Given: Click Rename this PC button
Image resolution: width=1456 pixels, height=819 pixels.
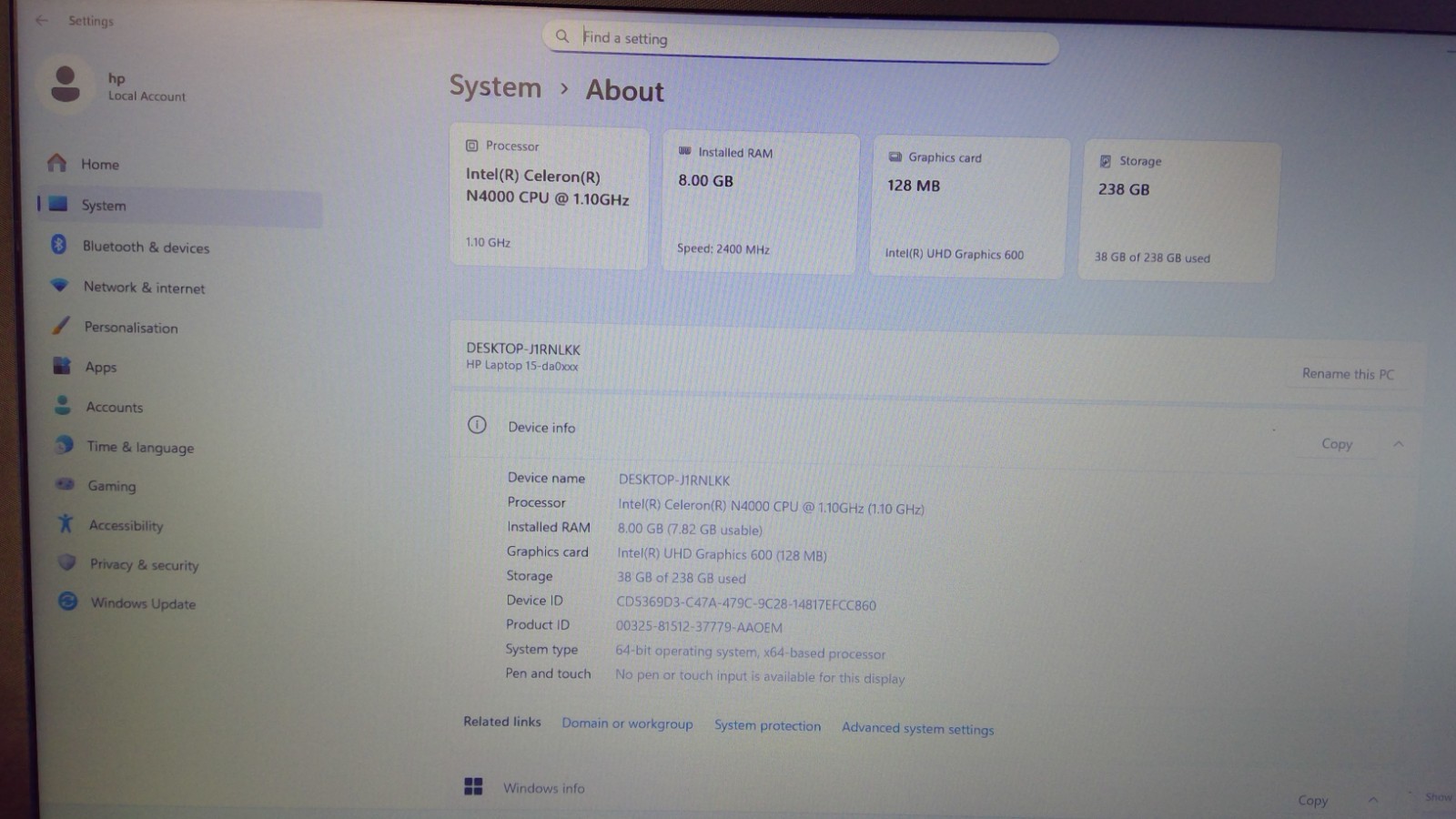Looking at the screenshot, I should (1348, 374).
